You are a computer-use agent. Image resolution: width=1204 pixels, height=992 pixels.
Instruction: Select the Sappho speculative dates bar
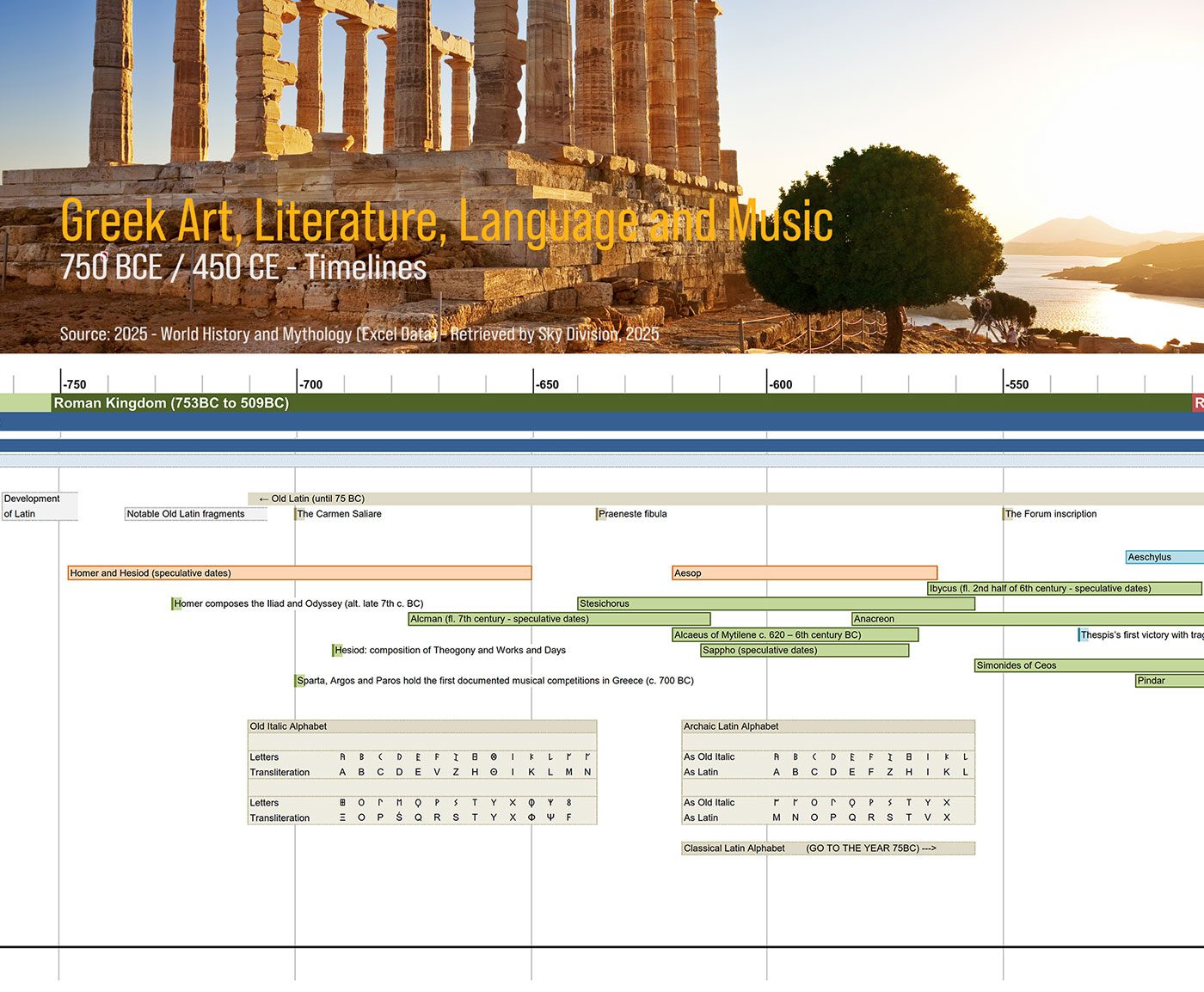pos(804,651)
